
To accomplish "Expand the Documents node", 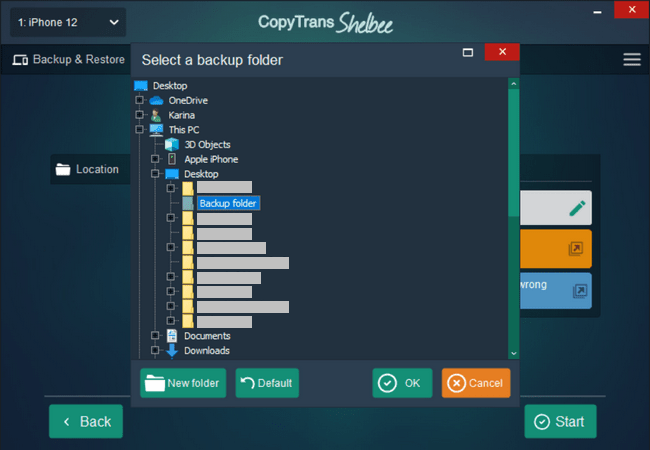I will 155,335.
